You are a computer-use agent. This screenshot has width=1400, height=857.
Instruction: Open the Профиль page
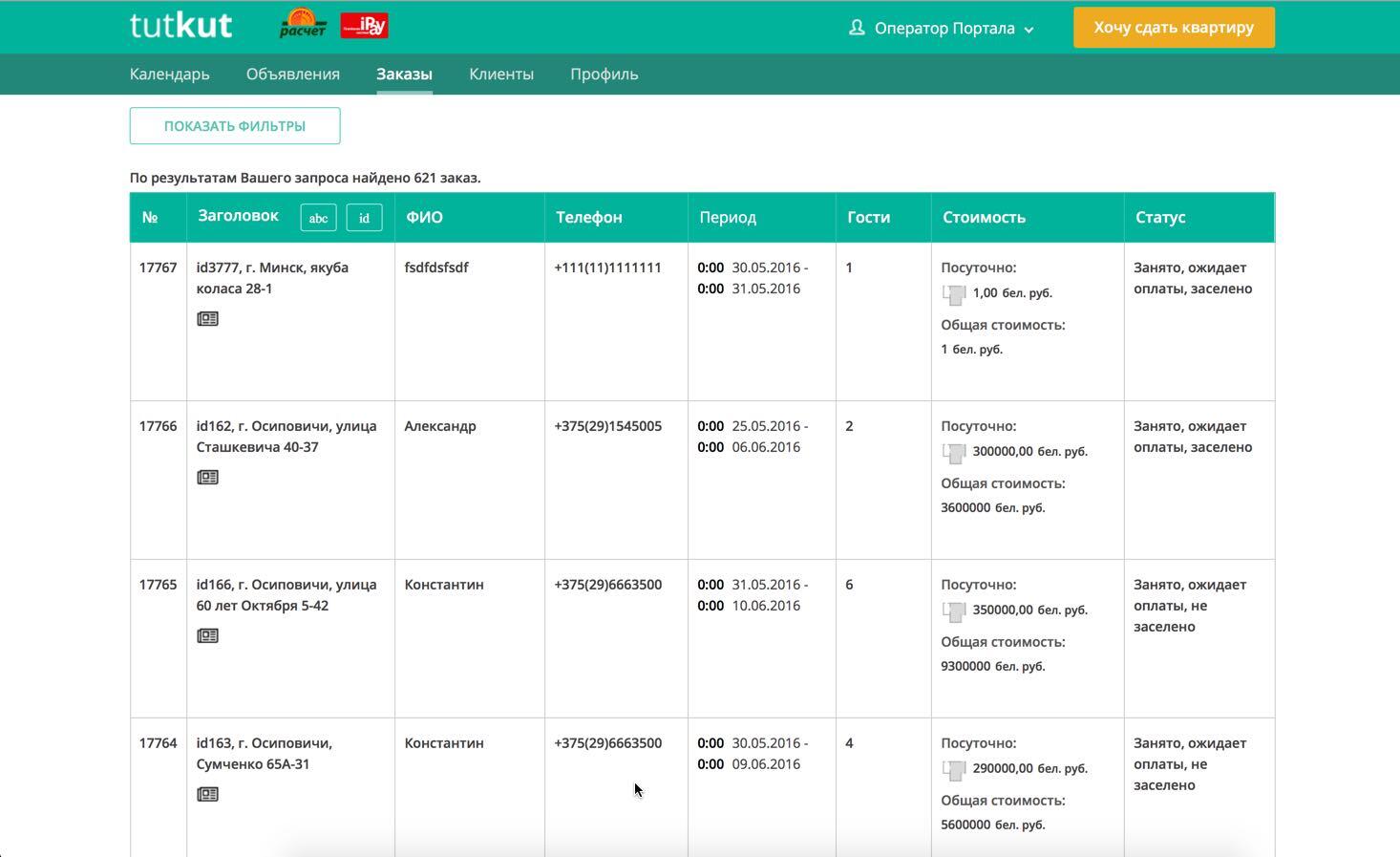604,74
